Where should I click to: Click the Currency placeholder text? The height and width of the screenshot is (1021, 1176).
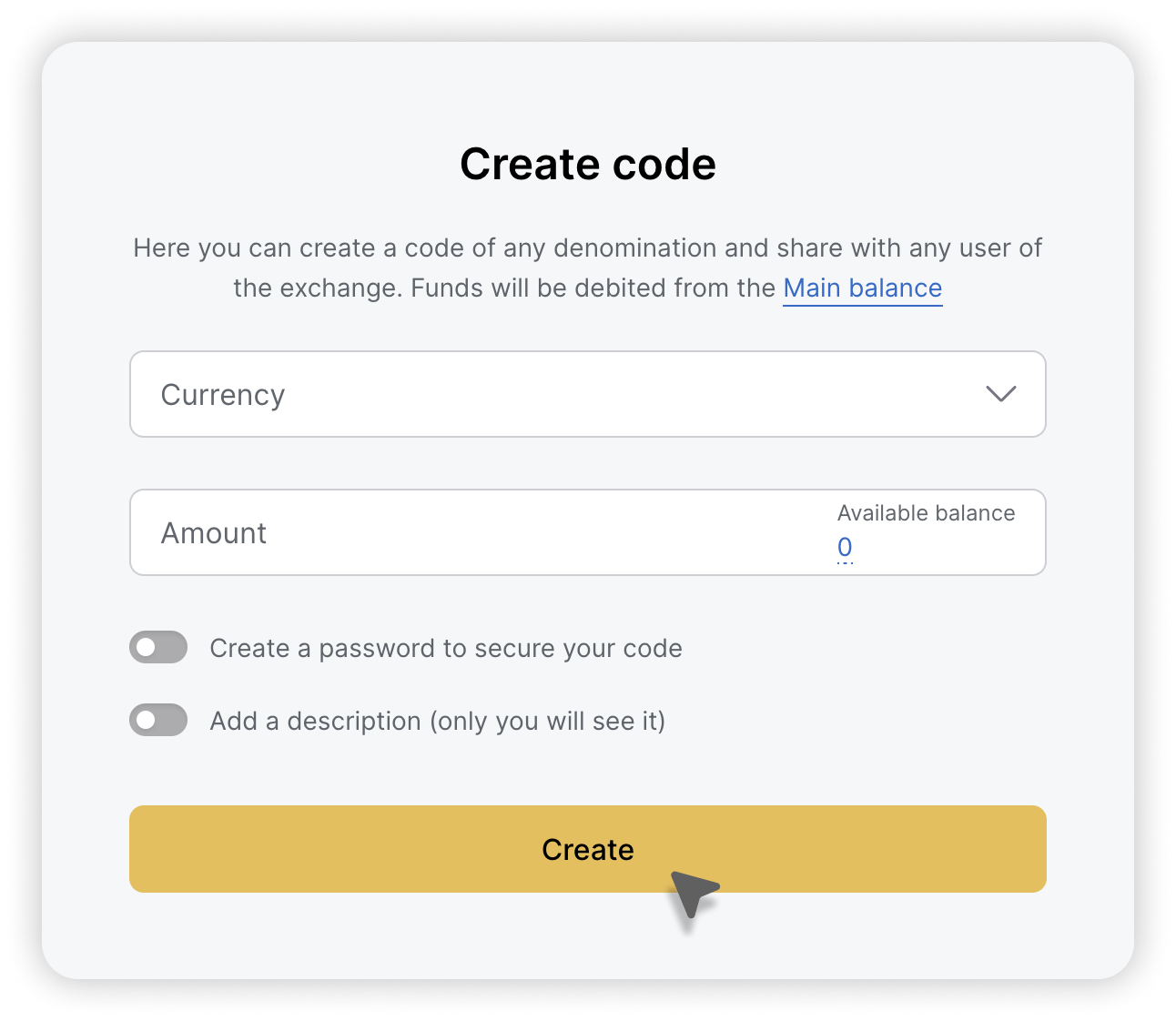[222, 394]
